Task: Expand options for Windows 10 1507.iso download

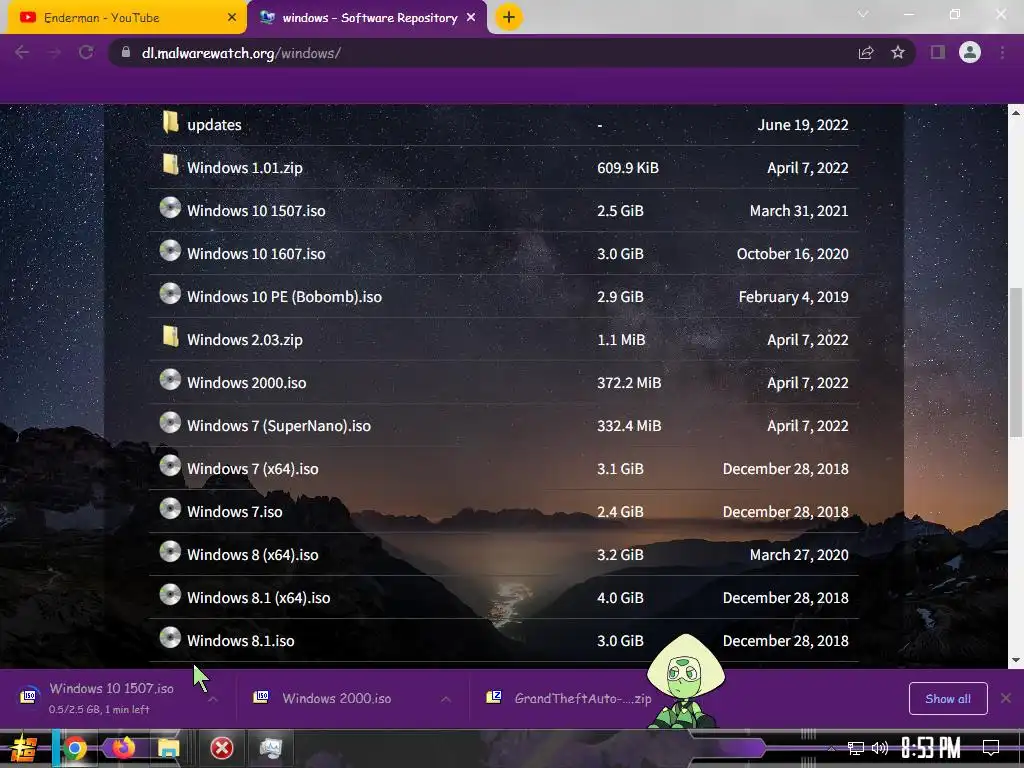Action: tap(213, 699)
